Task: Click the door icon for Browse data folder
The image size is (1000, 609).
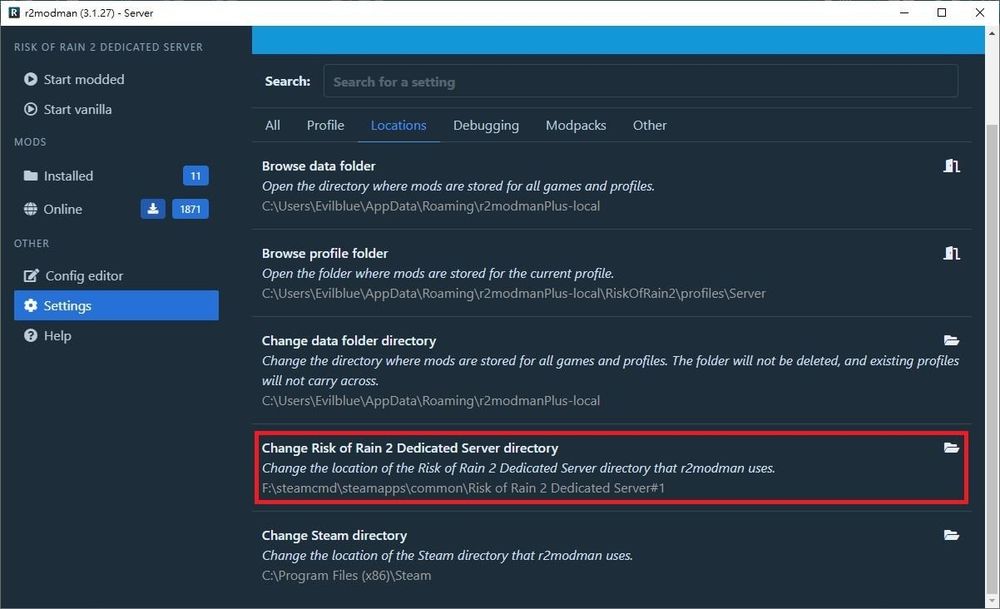Action: [x=951, y=166]
